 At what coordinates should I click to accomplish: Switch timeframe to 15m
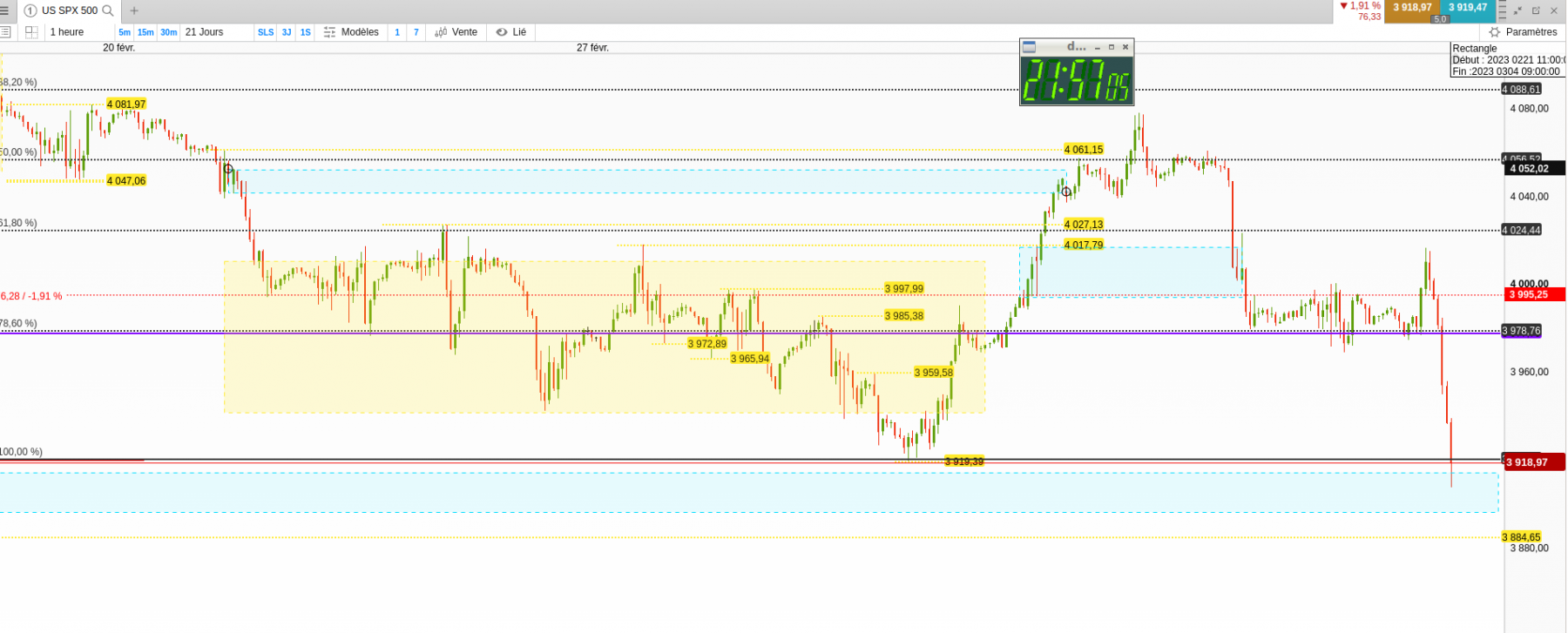(145, 32)
